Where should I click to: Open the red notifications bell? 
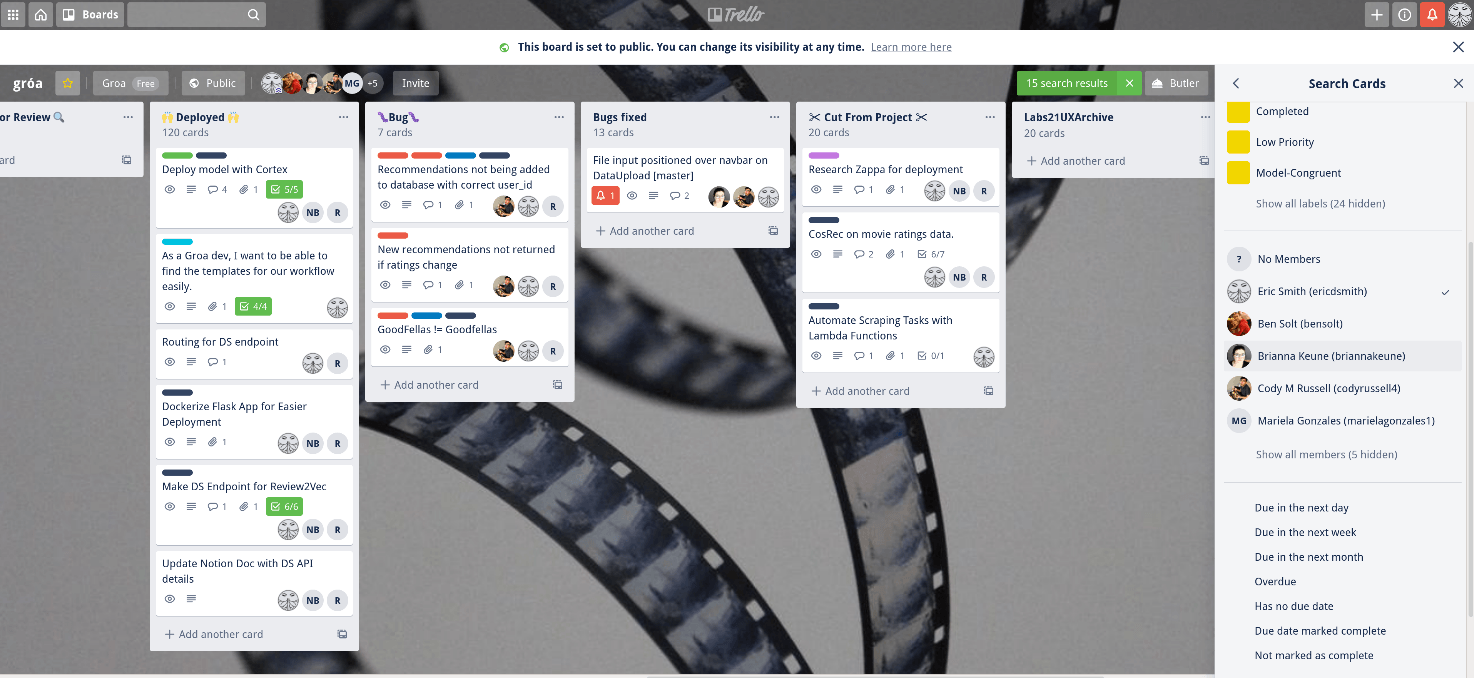point(1432,15)
